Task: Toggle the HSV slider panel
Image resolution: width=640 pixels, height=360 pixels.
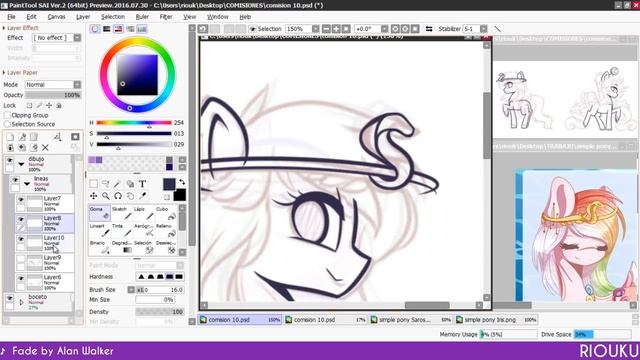Action: (x=118, y=29)
